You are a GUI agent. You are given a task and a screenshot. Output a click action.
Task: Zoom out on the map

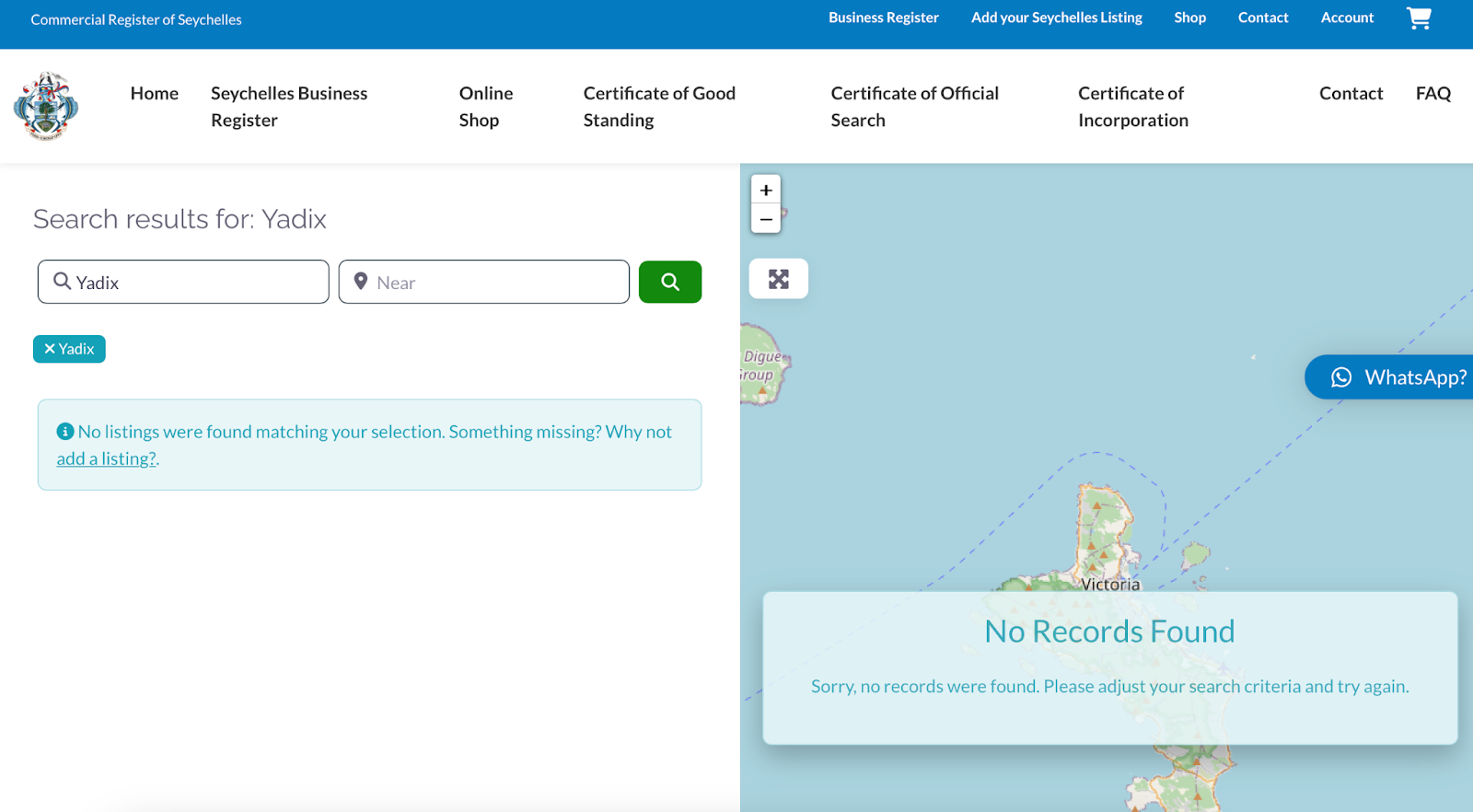765,219
